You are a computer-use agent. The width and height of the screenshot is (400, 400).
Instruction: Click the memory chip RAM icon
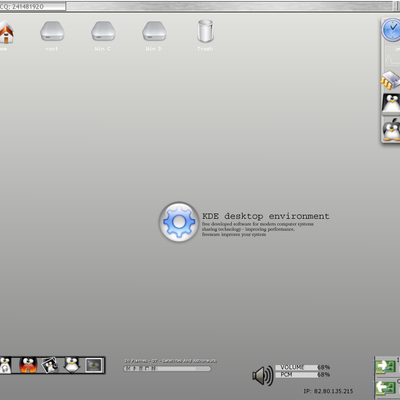(x=390, y=80)
